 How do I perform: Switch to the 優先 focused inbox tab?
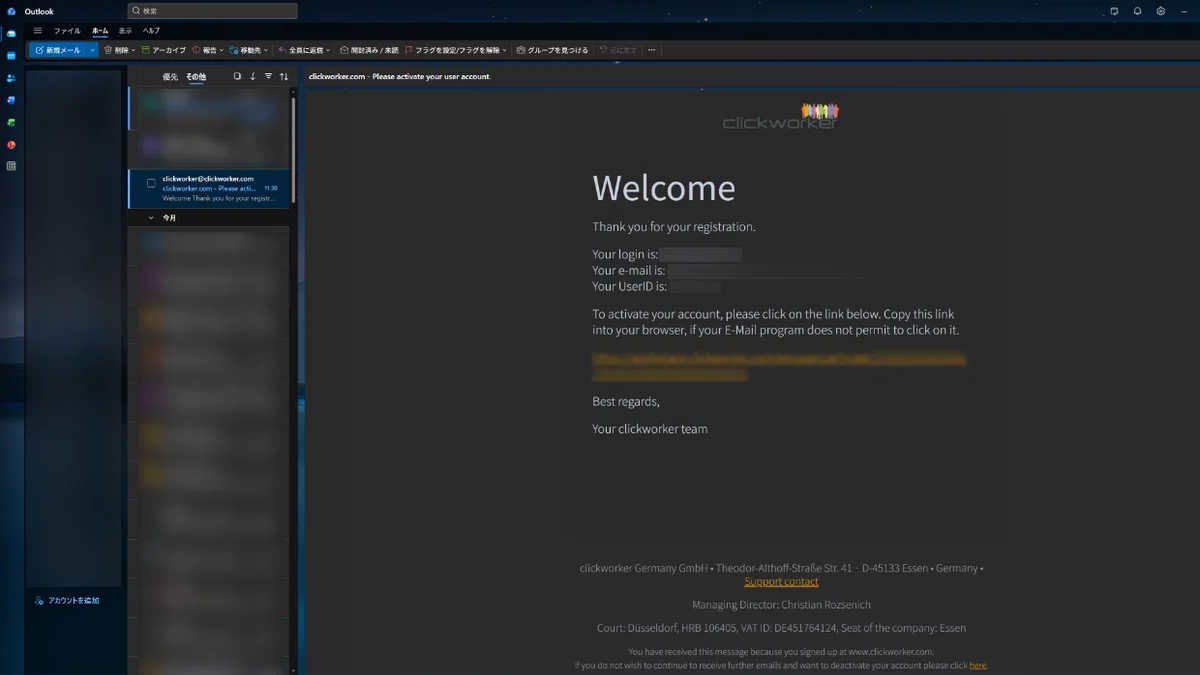click(x=170, y=76)
